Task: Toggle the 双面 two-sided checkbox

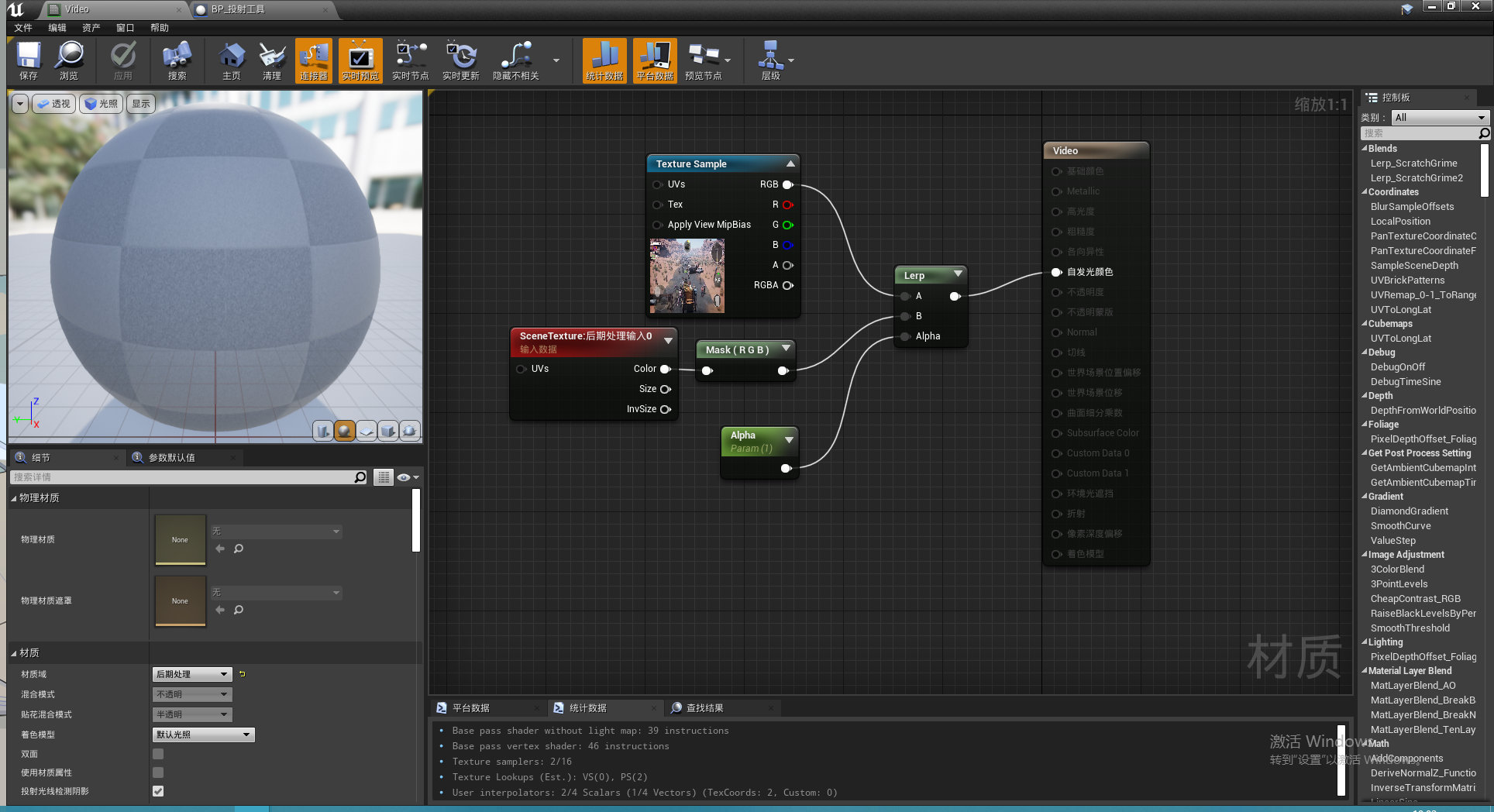Action: (x=158, y=754)
